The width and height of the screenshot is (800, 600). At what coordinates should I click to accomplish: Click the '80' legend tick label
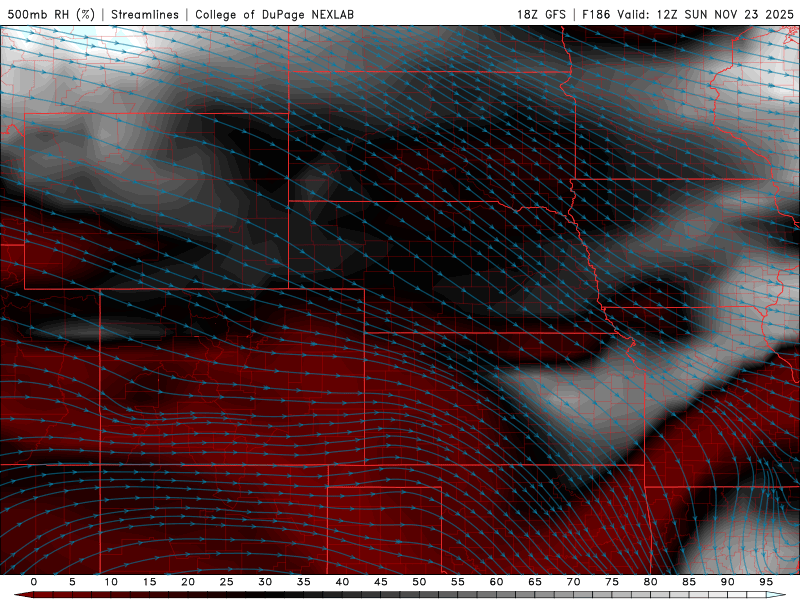tap(651, 582)
